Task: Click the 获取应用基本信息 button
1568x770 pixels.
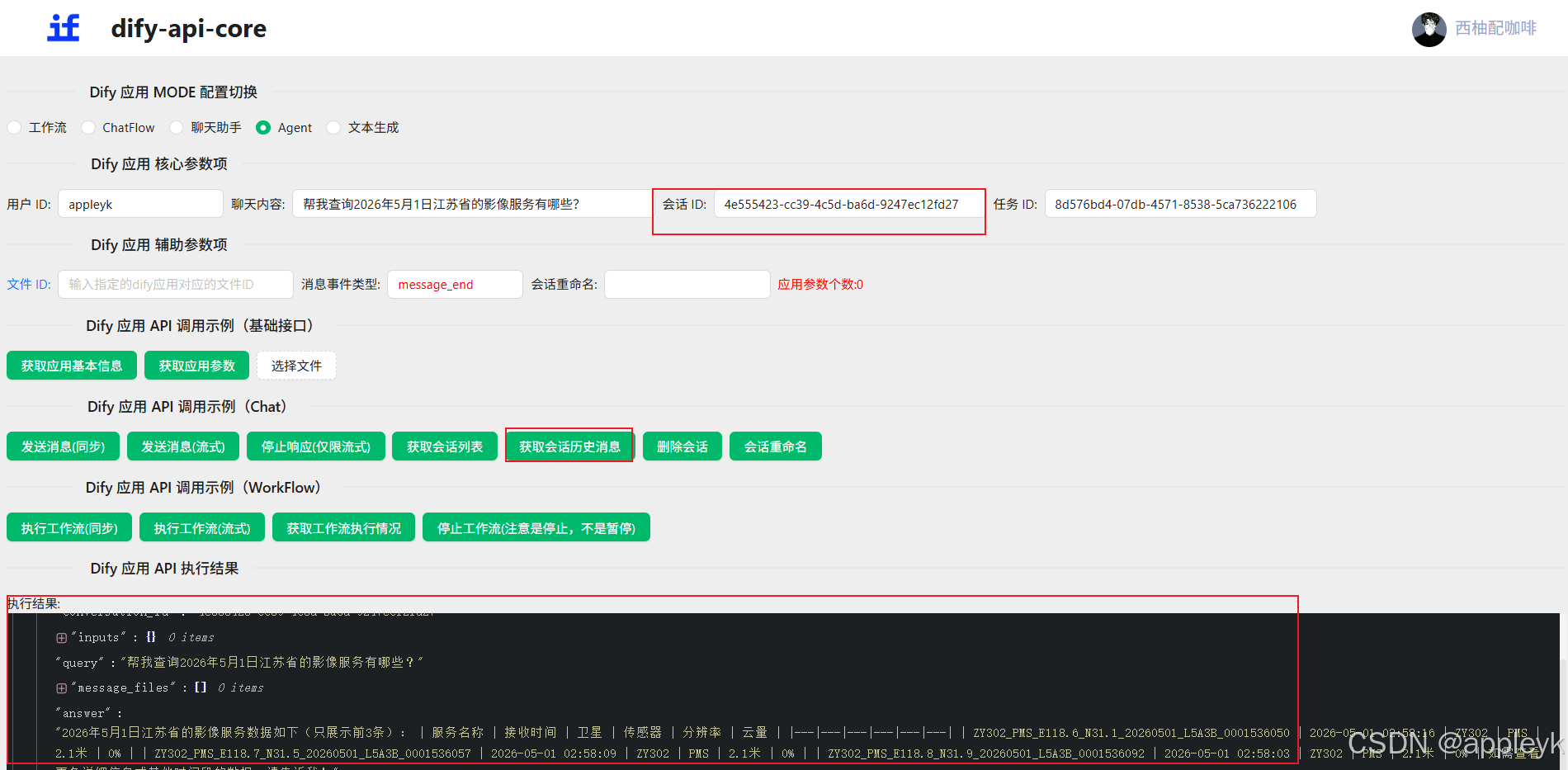Action: [x=72, y=366]
